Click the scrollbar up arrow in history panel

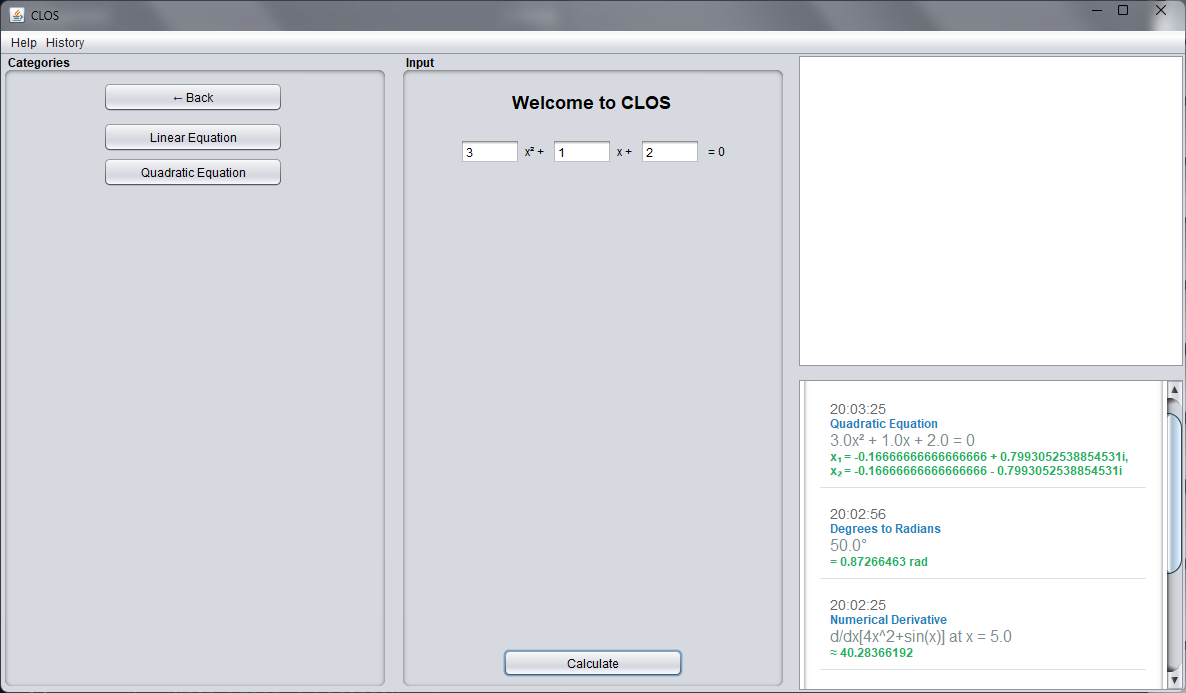click(x=1174, y=390)
